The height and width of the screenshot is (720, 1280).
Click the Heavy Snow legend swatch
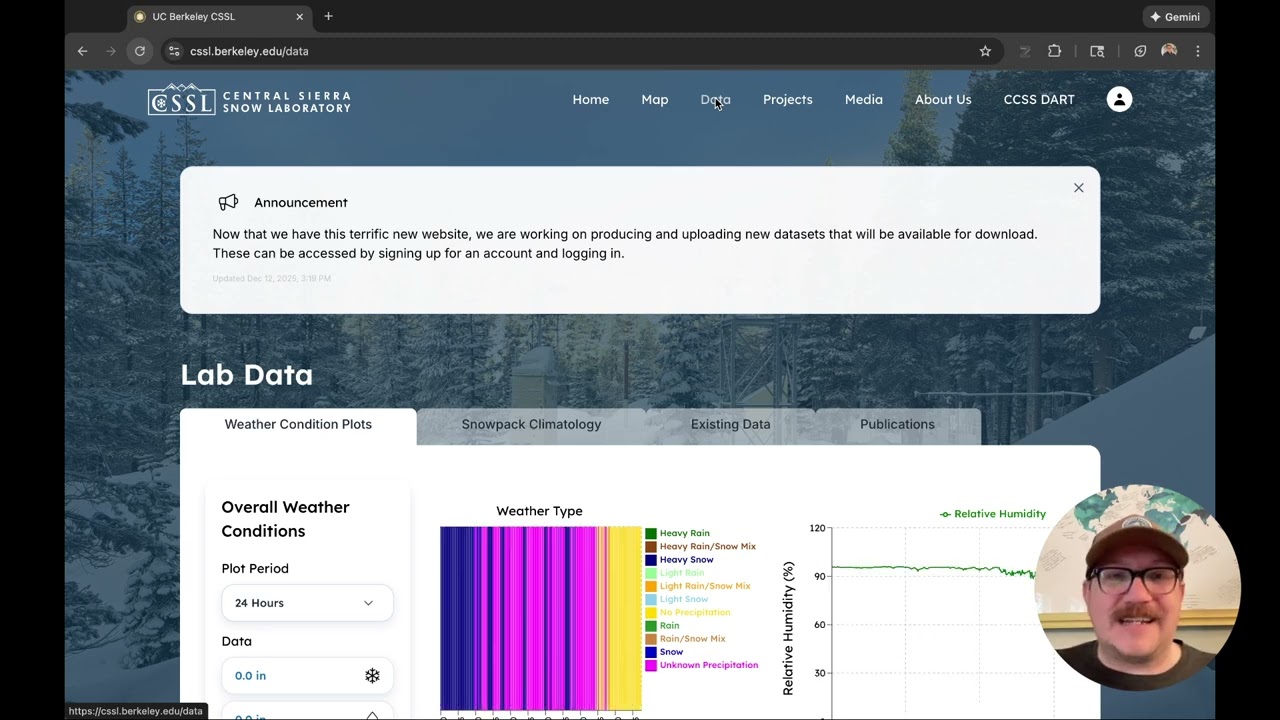click(651, 560)
